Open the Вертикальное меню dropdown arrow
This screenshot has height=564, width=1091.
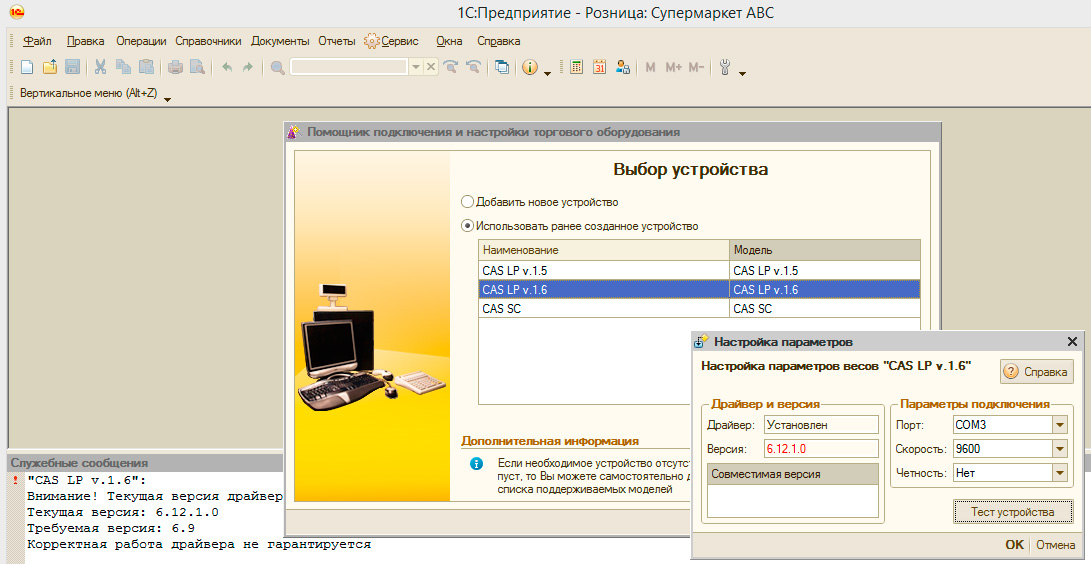point(167,99)
